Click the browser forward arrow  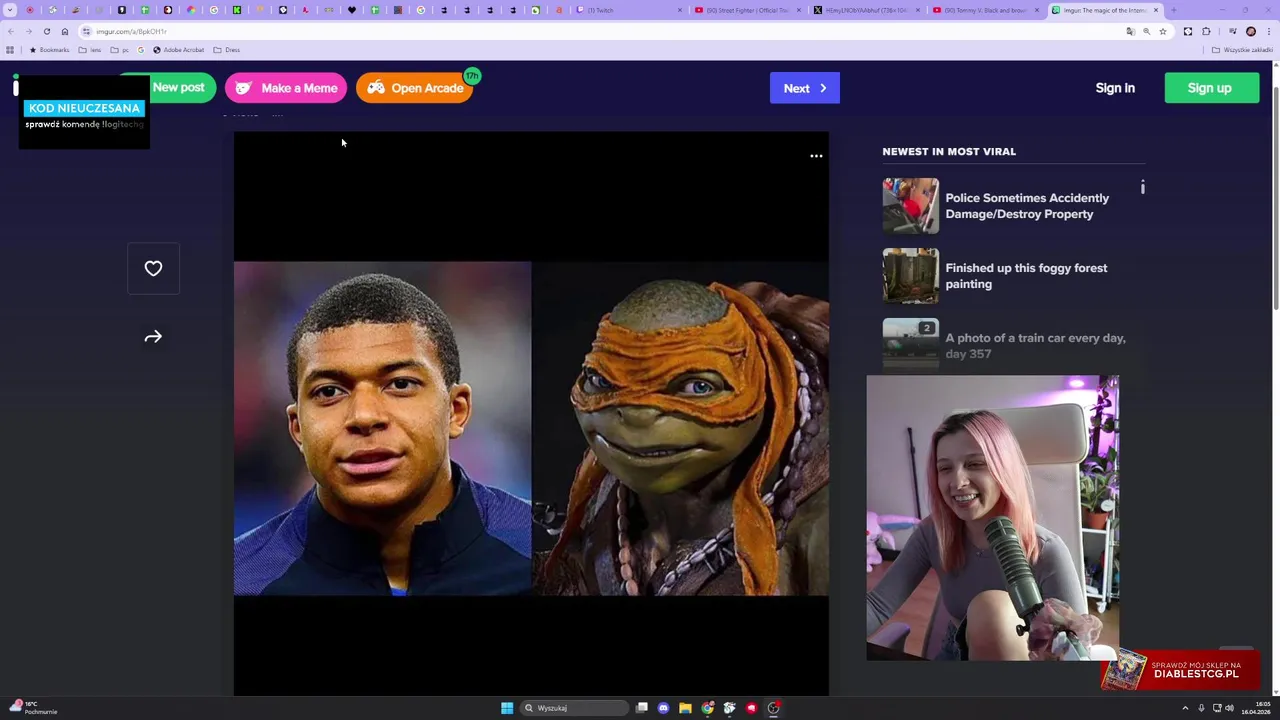coord(28,31)
